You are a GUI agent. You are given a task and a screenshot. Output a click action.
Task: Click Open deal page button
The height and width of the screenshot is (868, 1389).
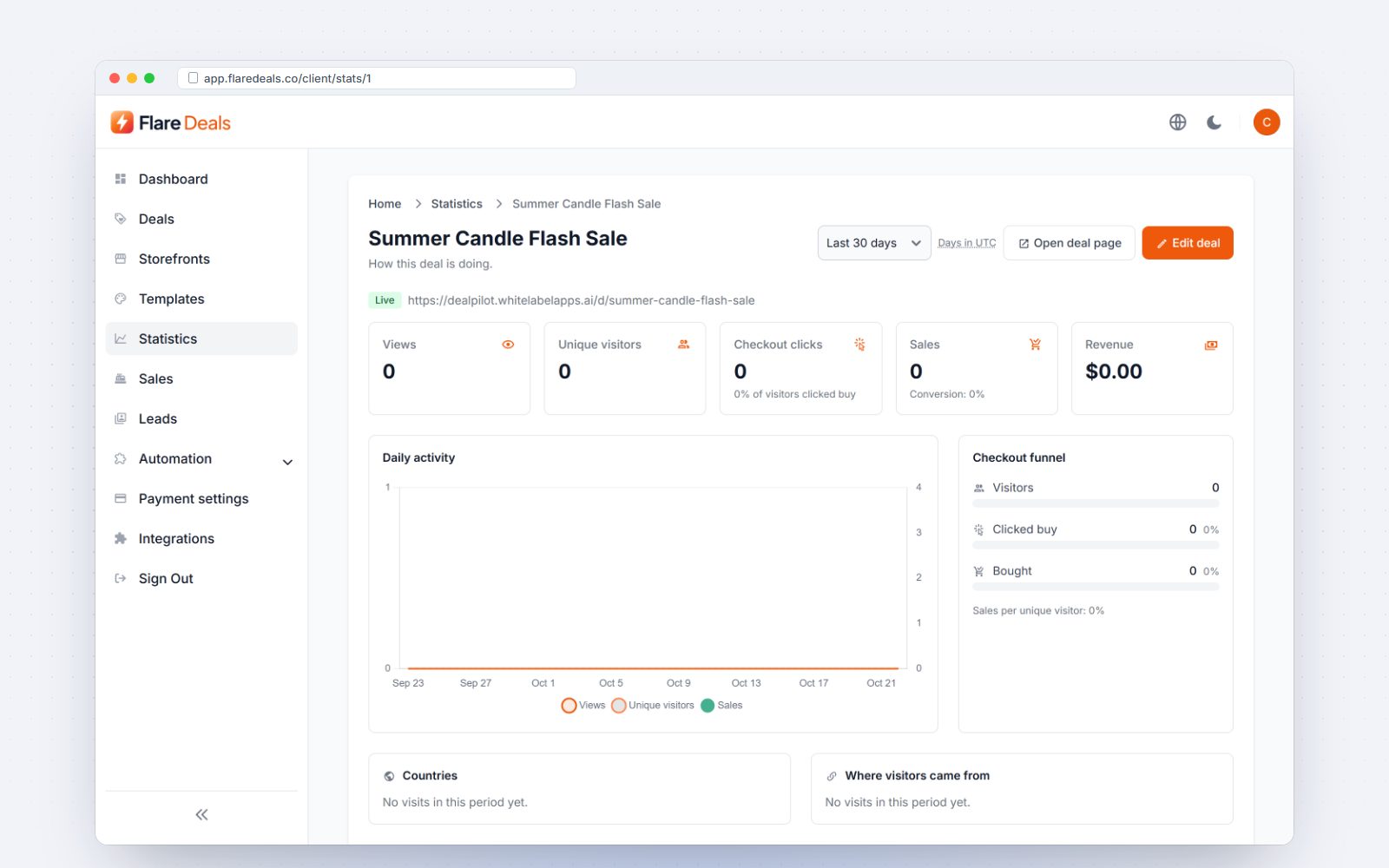[x=1070, y=243]
